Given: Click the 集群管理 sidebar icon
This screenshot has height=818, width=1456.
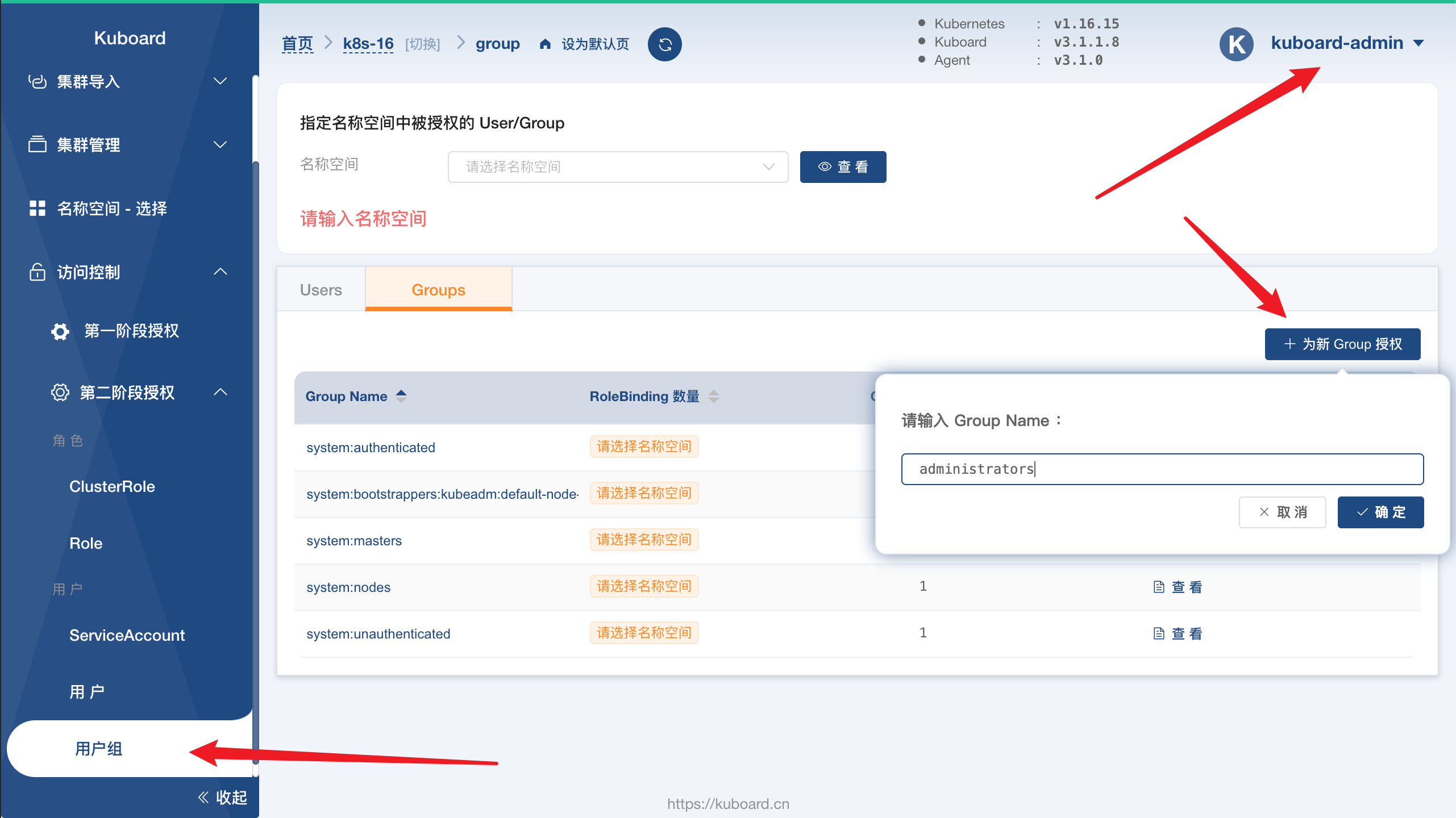Looking at the screenshot, I should pyautogui.click(x=38, y=145).
